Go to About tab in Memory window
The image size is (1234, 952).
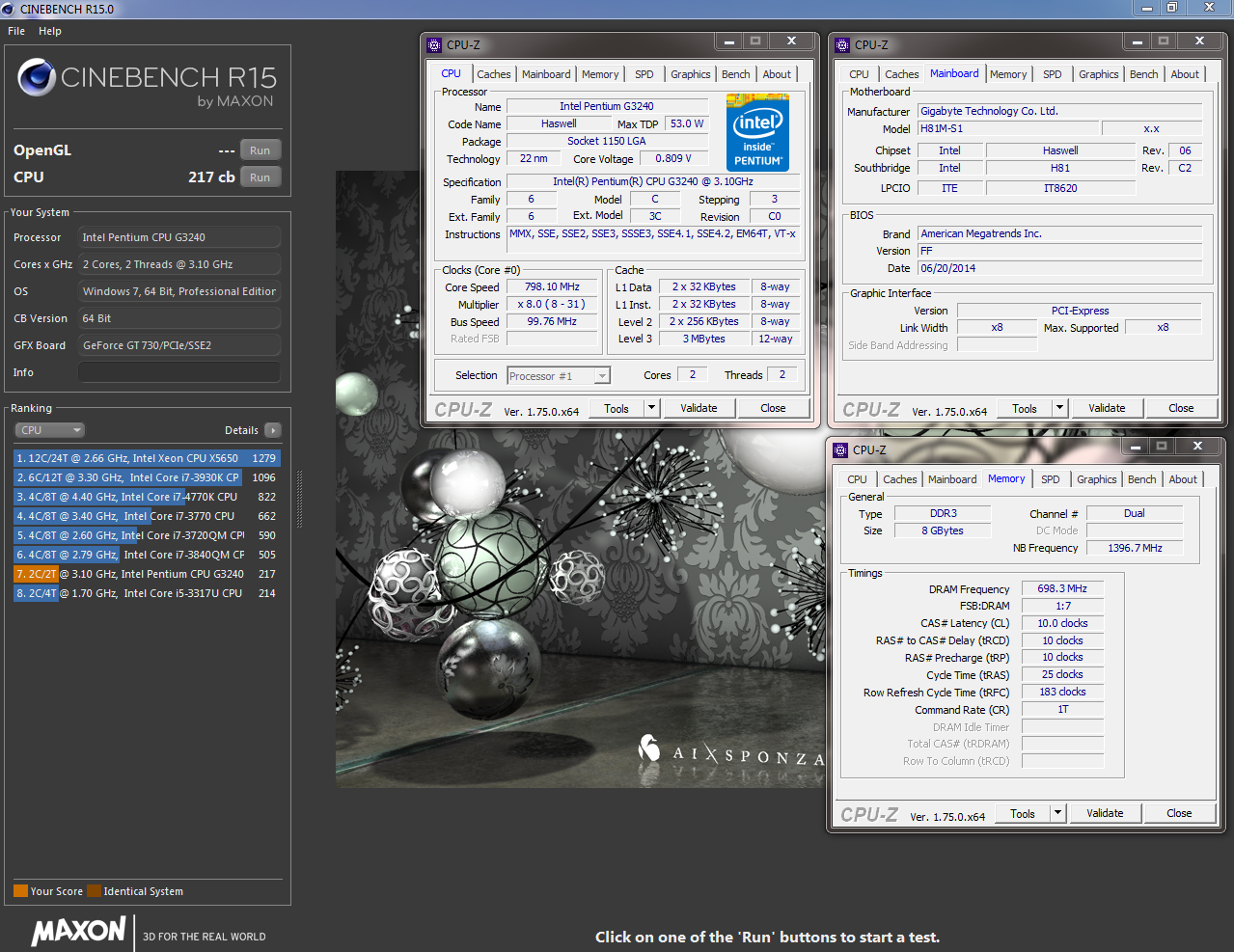[1183, 479]
